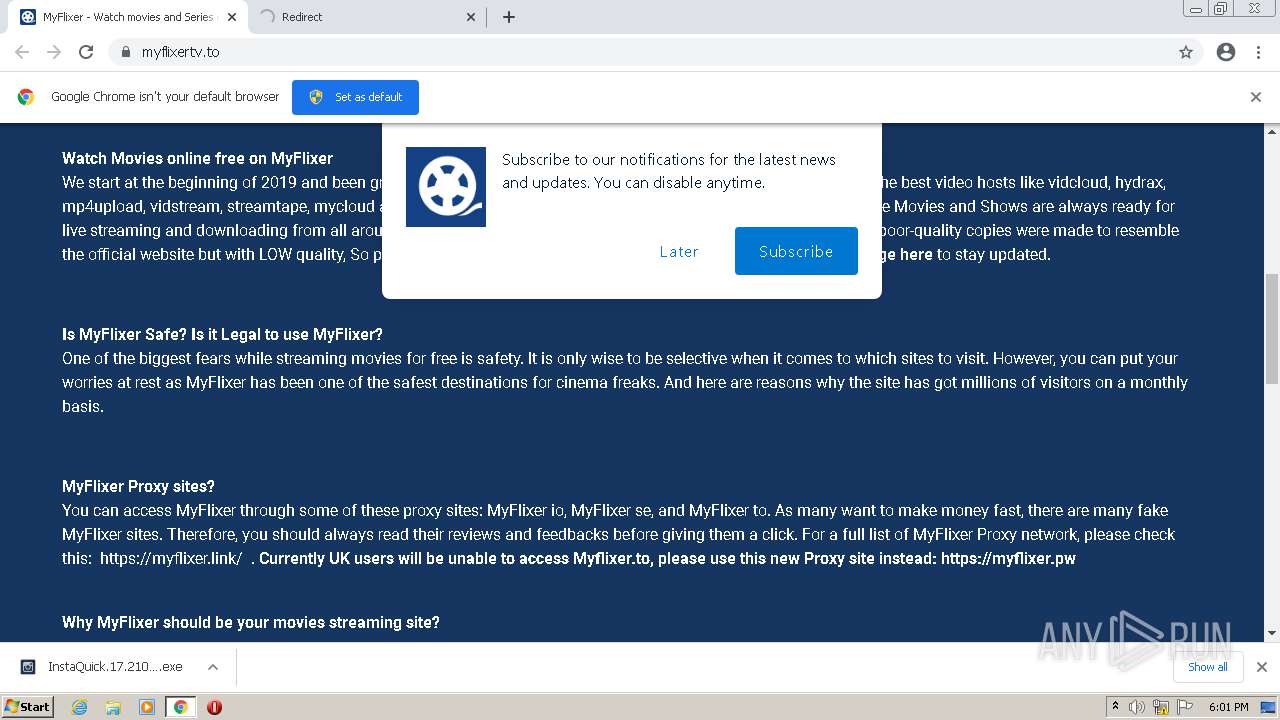This screenshot has height=720, width=1280.
Task: Click the system clock showing 6:01 PM
Action: pyautogui.click(x=1228, y=707)
